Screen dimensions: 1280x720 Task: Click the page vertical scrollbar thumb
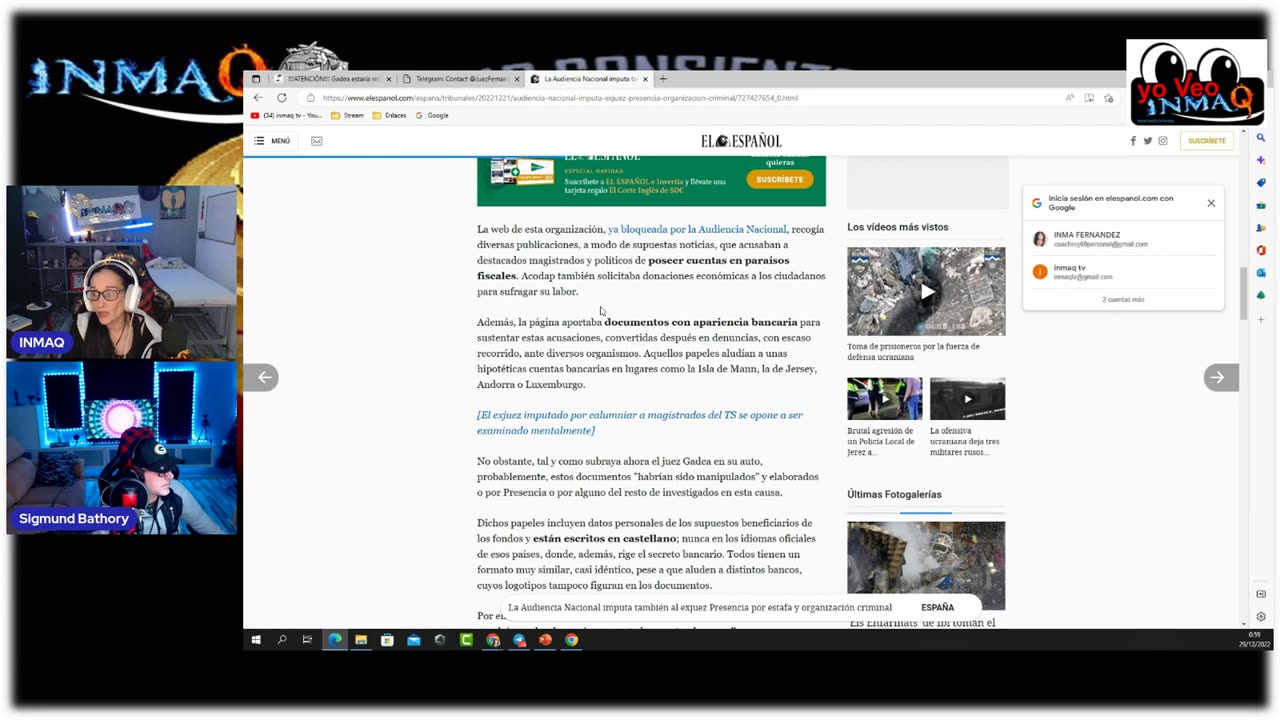[1244, 293]
